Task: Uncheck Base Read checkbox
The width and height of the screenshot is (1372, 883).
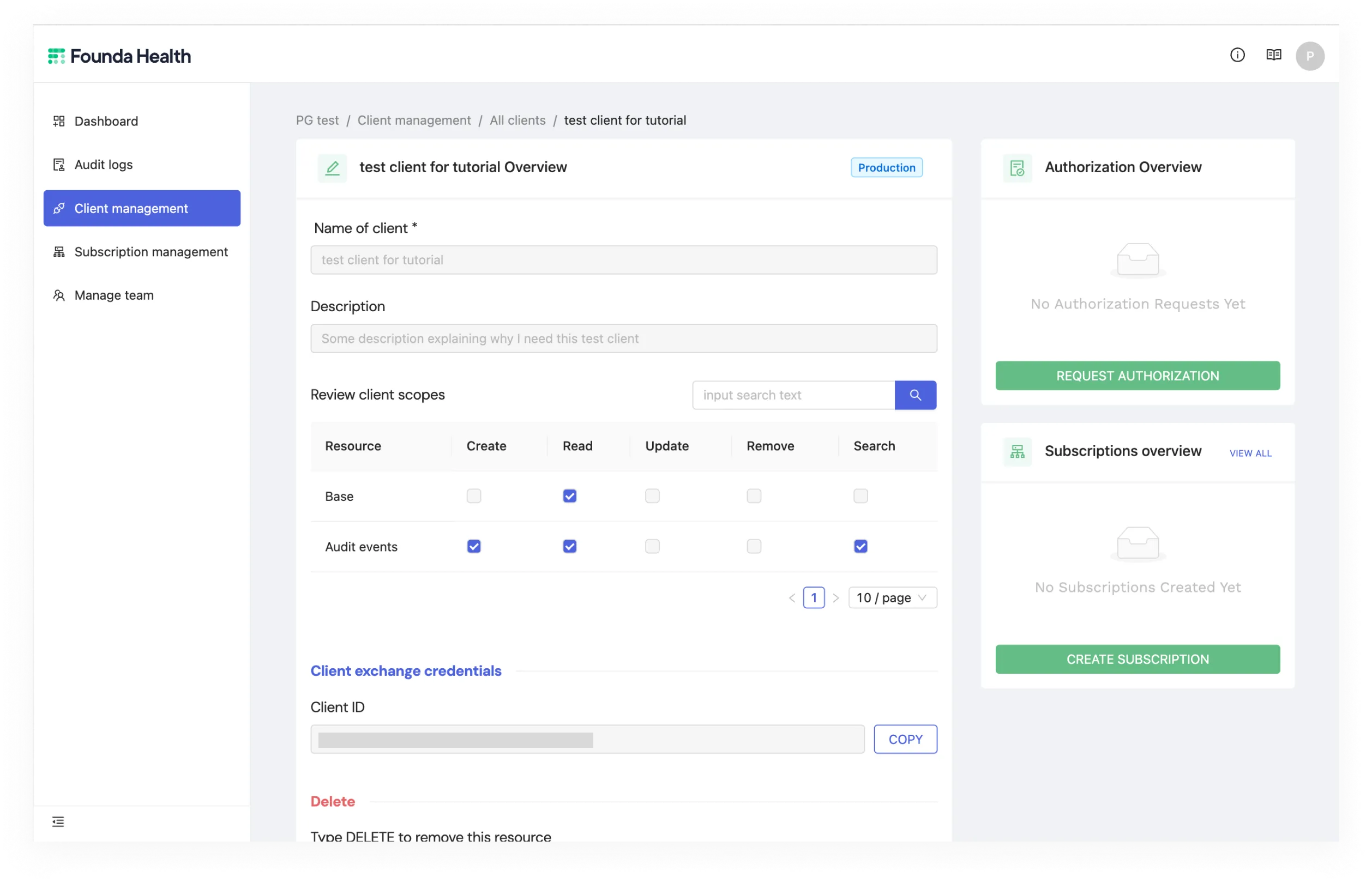Action: pos(569,496)
